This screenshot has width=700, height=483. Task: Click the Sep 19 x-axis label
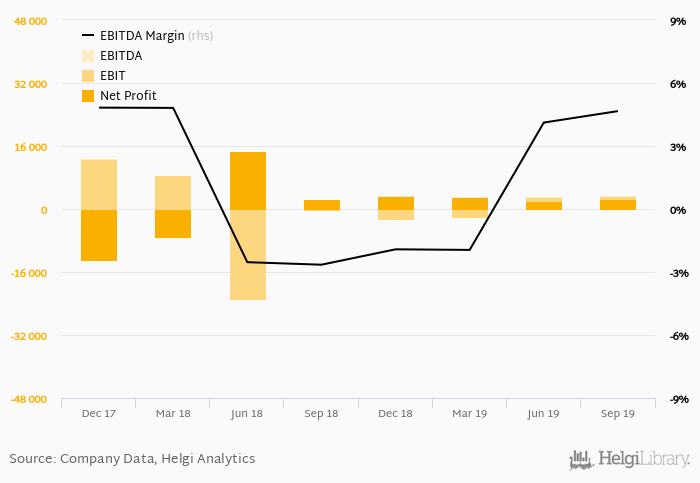(617, 414)
